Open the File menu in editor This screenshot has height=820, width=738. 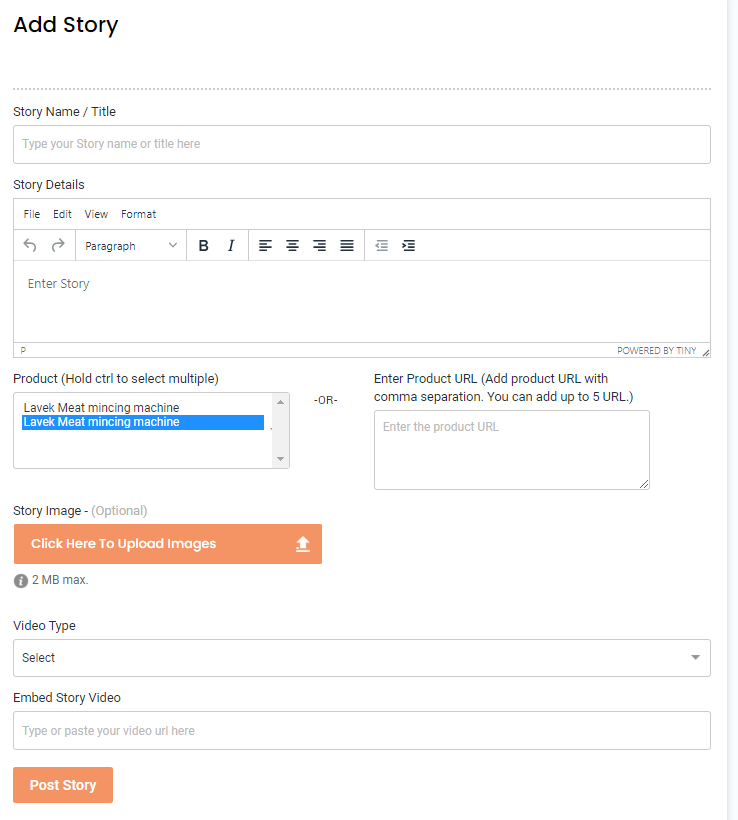tap(32, 214)
